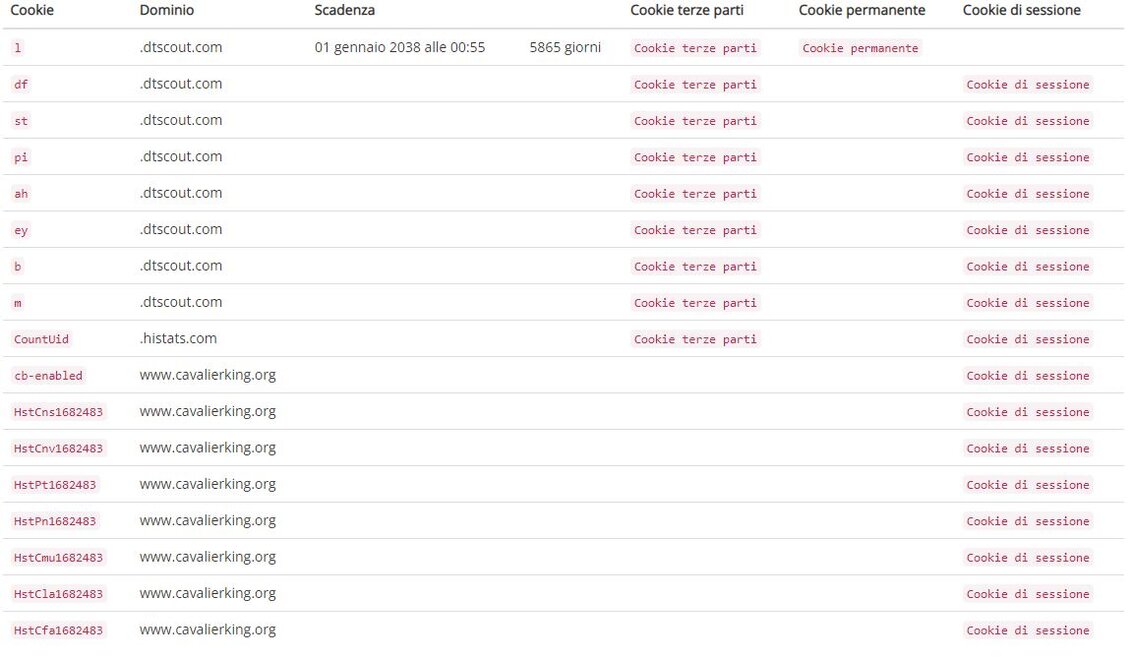This screenshot has width=1133, height=659.
Task: Select cookie name b
Action: (18, 267)
